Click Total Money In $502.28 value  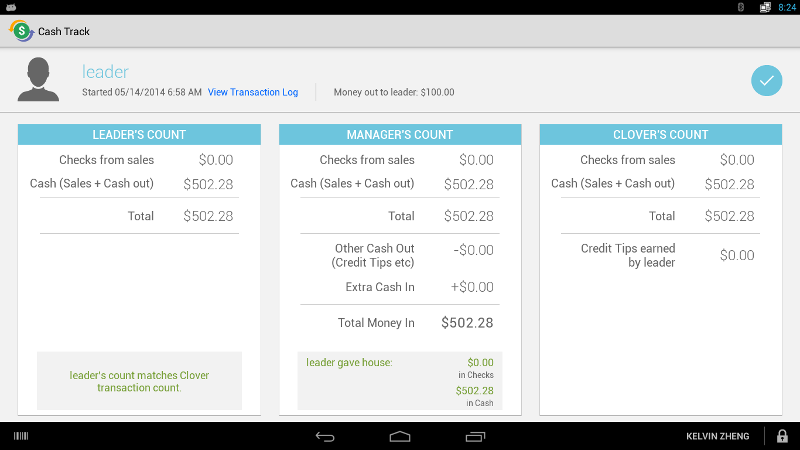[467, 323]
